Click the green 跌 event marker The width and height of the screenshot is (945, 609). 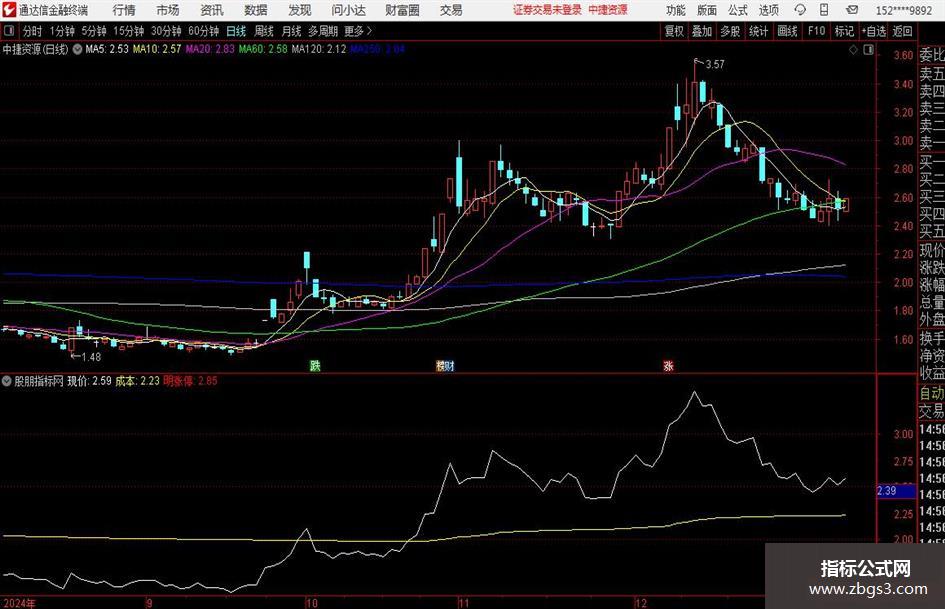(315, 365)
